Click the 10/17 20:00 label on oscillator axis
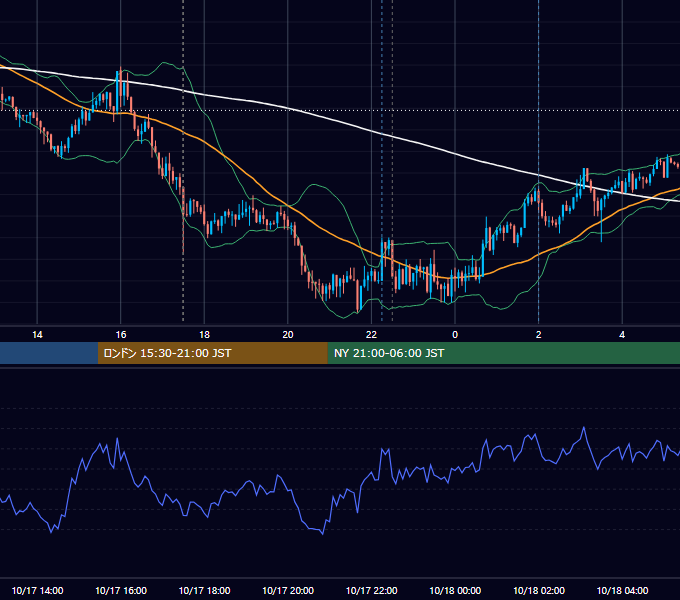The image size is (680, 600). [x=288, y=590]
